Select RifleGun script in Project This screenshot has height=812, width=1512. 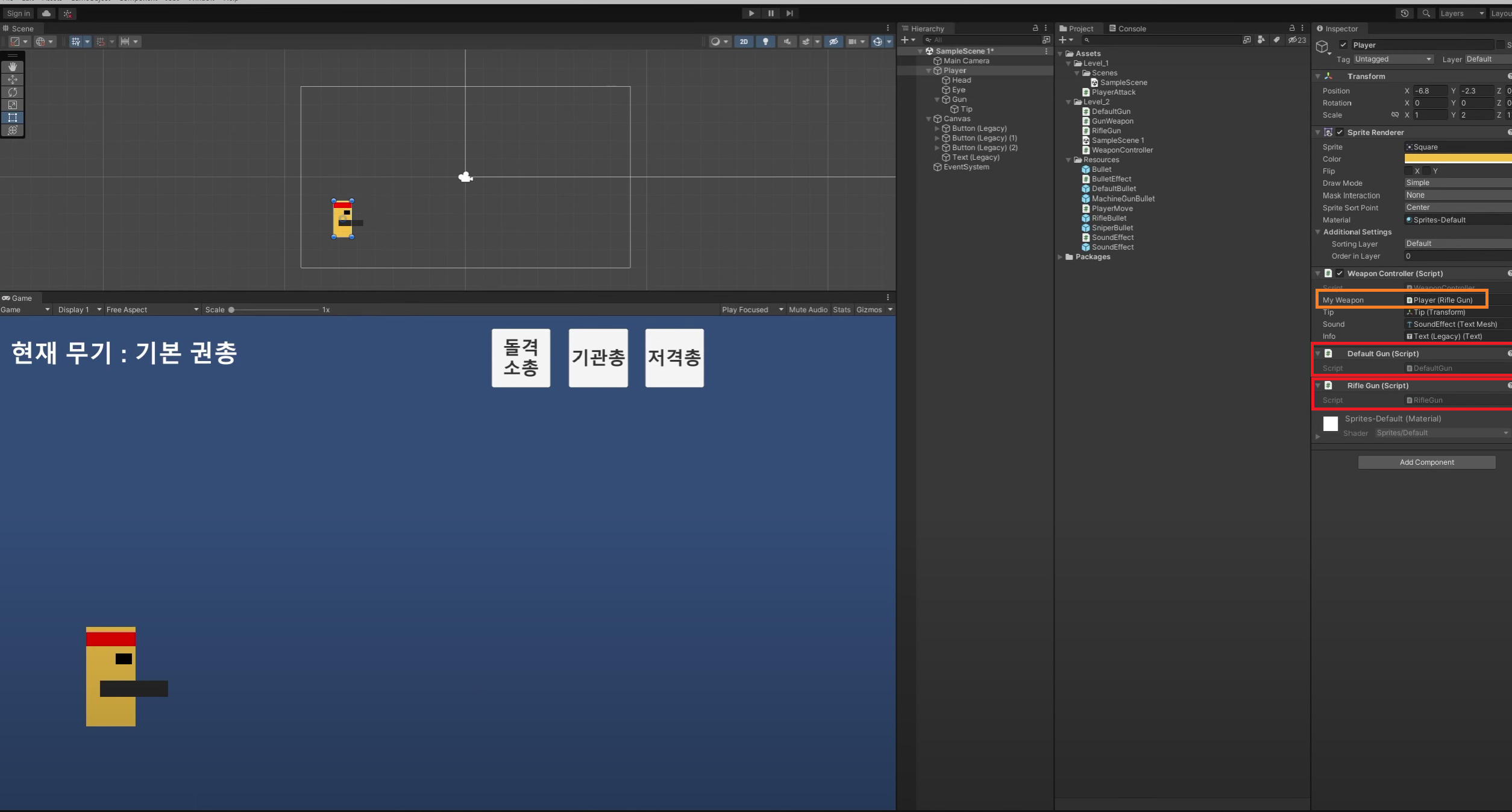click(1106, 131)
